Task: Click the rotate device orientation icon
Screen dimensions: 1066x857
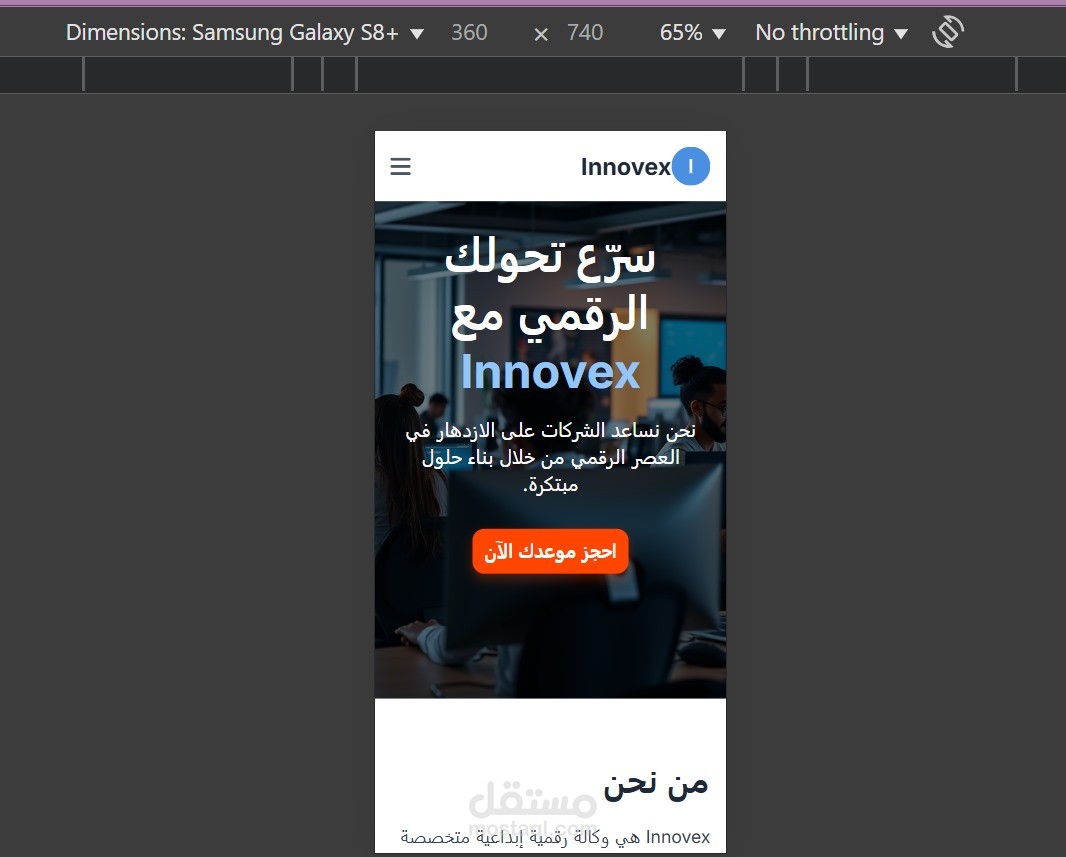Action: click(948, 32)
